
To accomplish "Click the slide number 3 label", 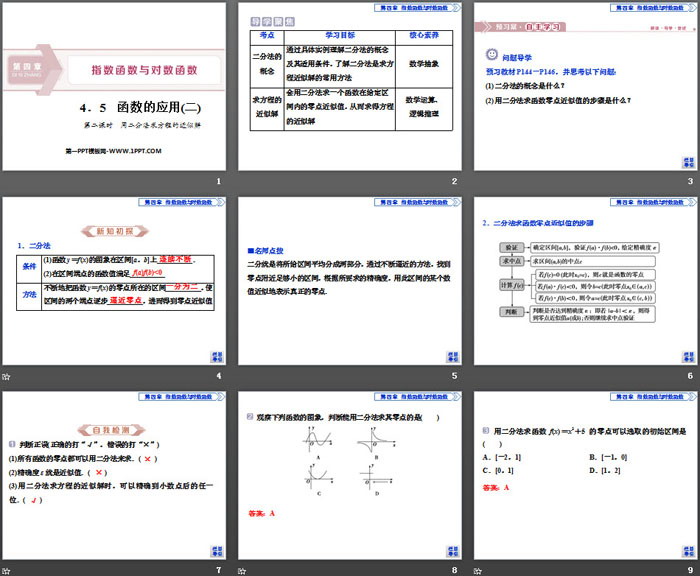I will click(690, 181).
